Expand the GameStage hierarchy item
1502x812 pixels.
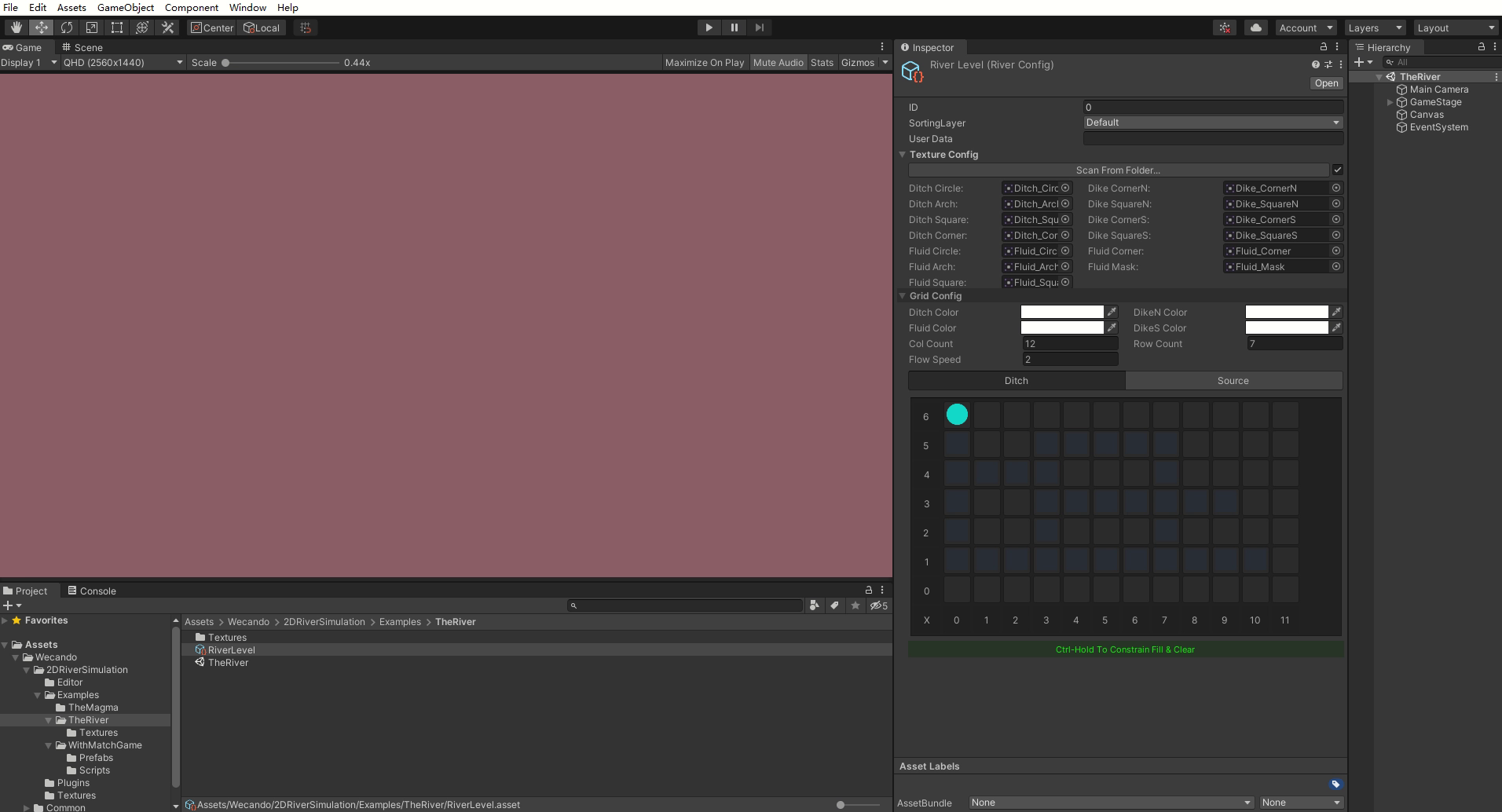(1390, 102)
